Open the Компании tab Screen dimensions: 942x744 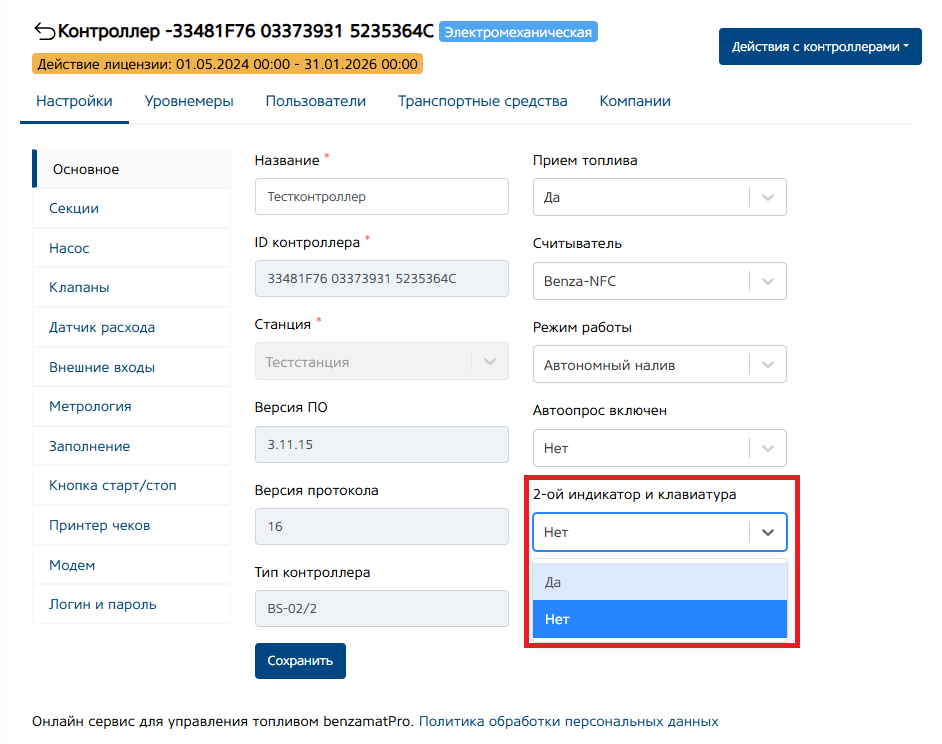point(635,101)
